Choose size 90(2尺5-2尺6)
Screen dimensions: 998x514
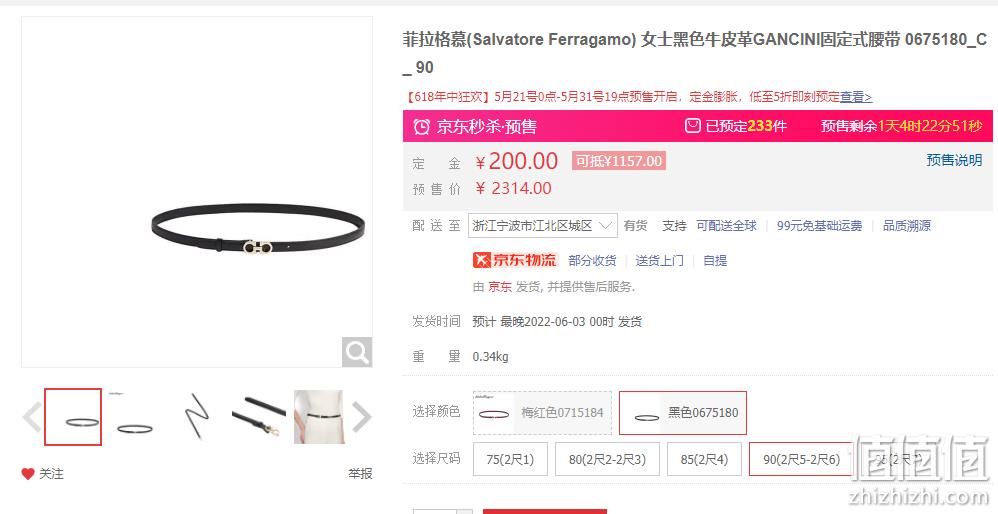801,459
